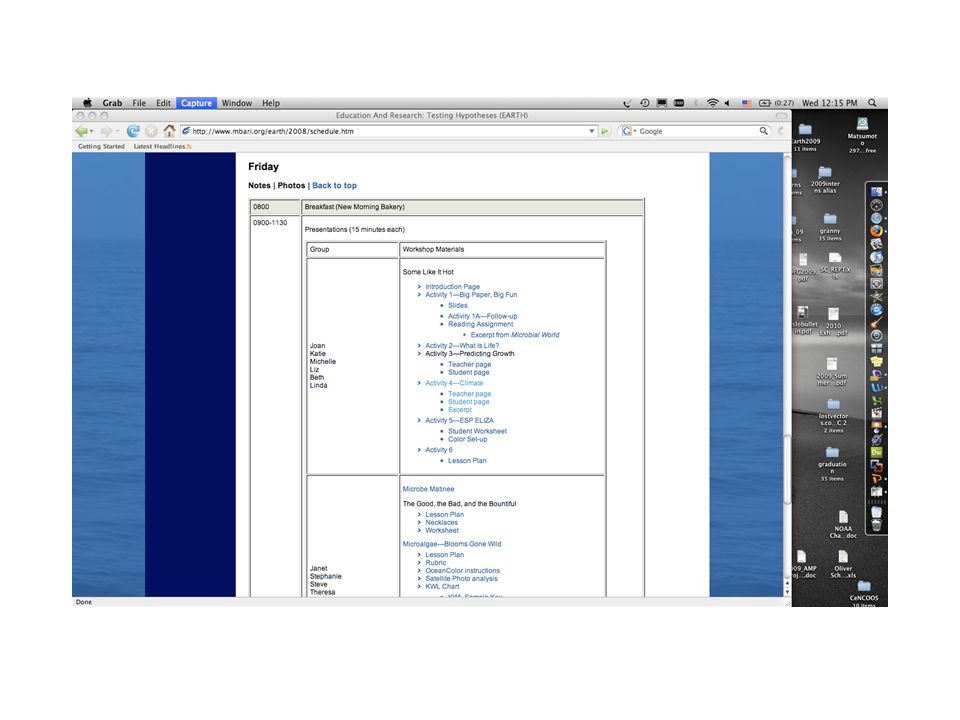
Task: Open the Time Machine icon in the menu bar
Action: [x=645, y=103]
